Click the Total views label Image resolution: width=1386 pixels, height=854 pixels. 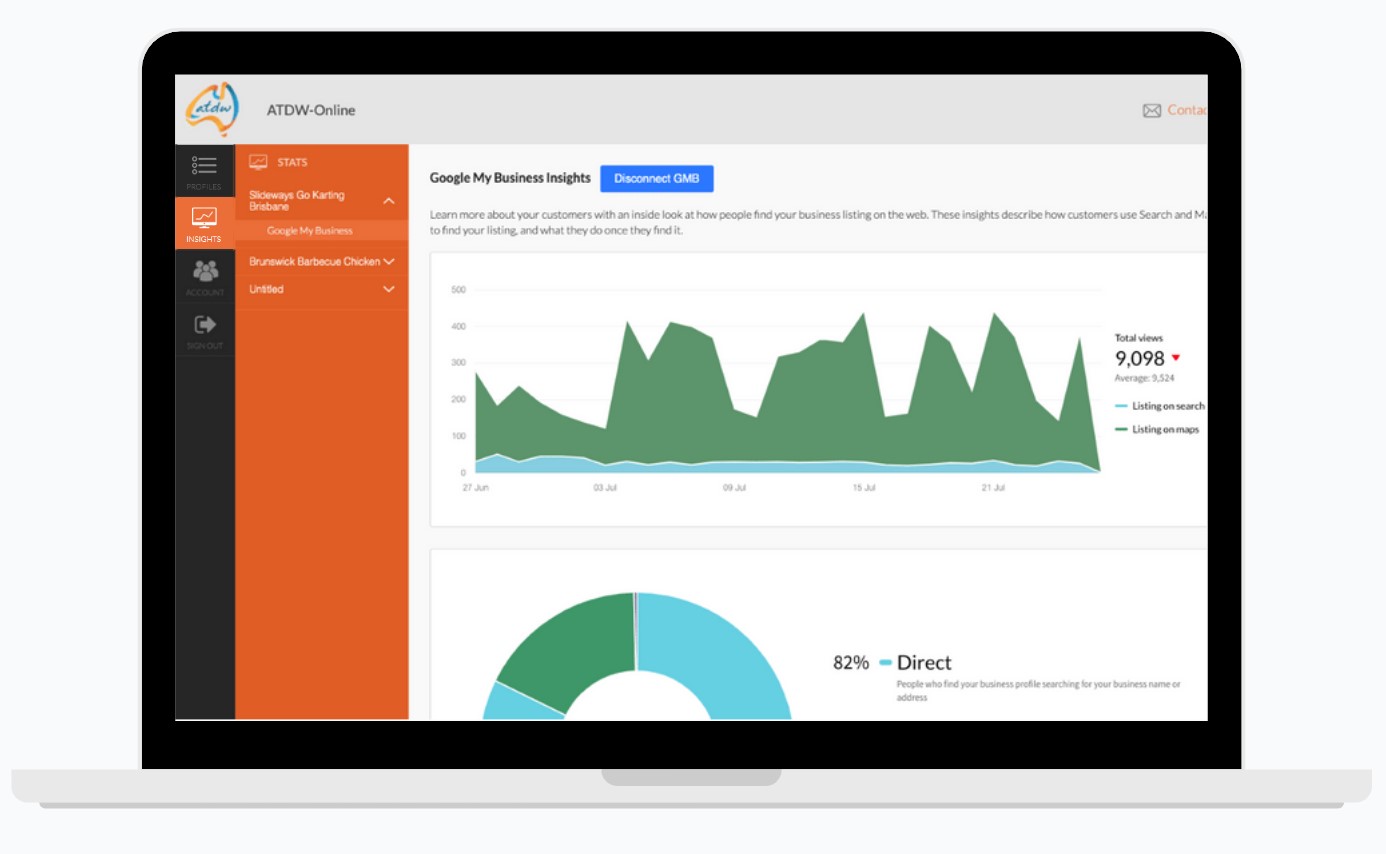click(1139, 338)
